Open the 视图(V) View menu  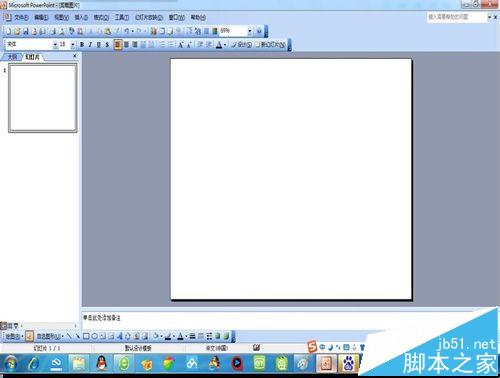[x=62, y=17]
